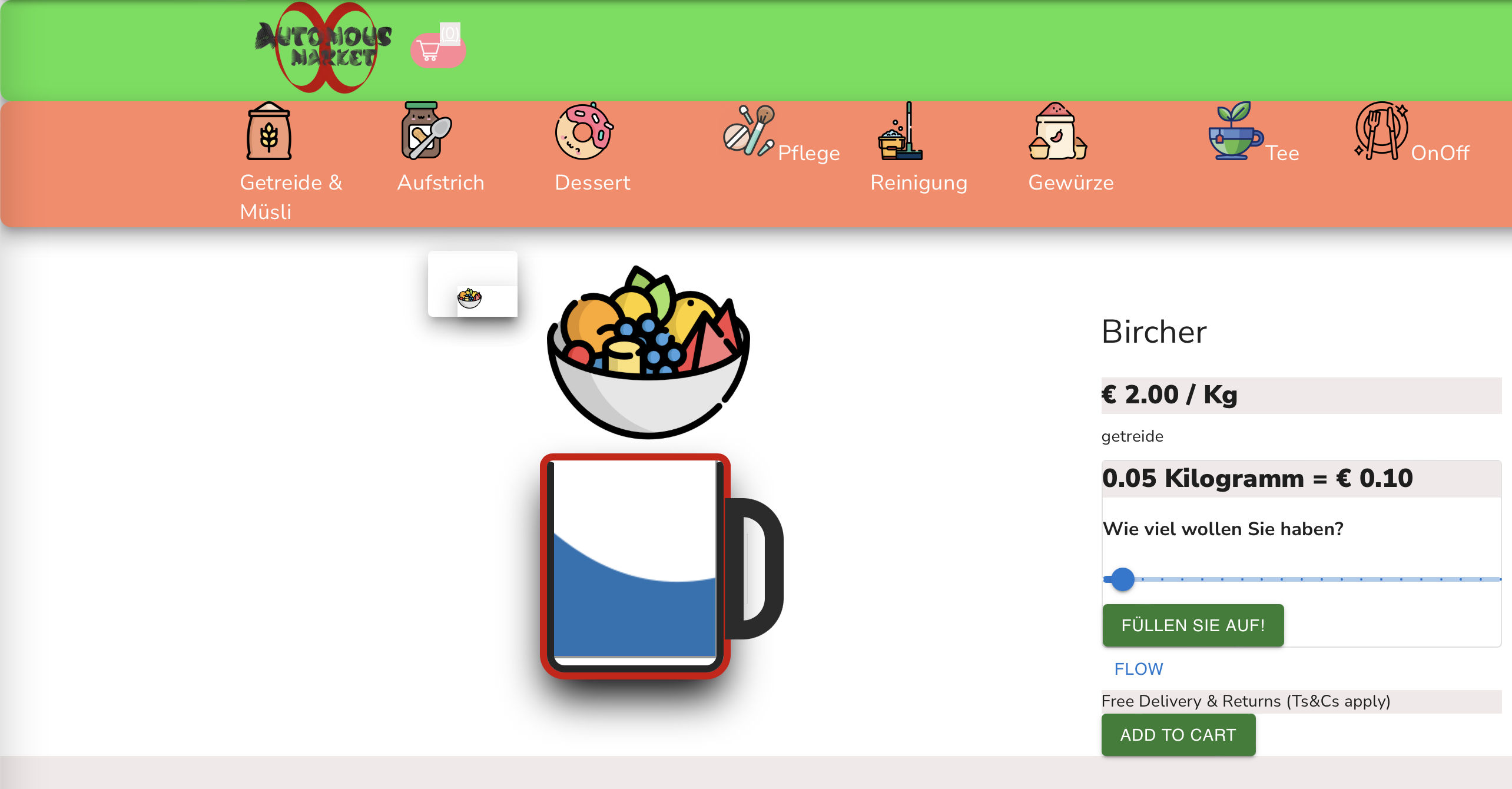Follow the FLOW link
This screenshot has width=1512, height=789.
1138,669
